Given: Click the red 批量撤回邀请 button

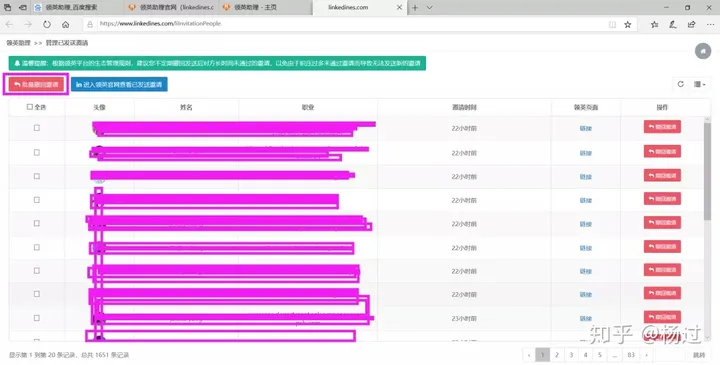Looking at the screenshot, I should (36, 84).
